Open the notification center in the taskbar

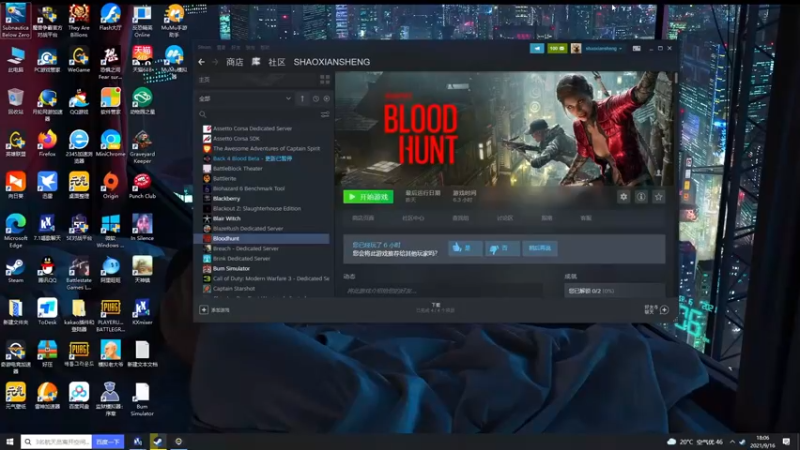[786, 441]
